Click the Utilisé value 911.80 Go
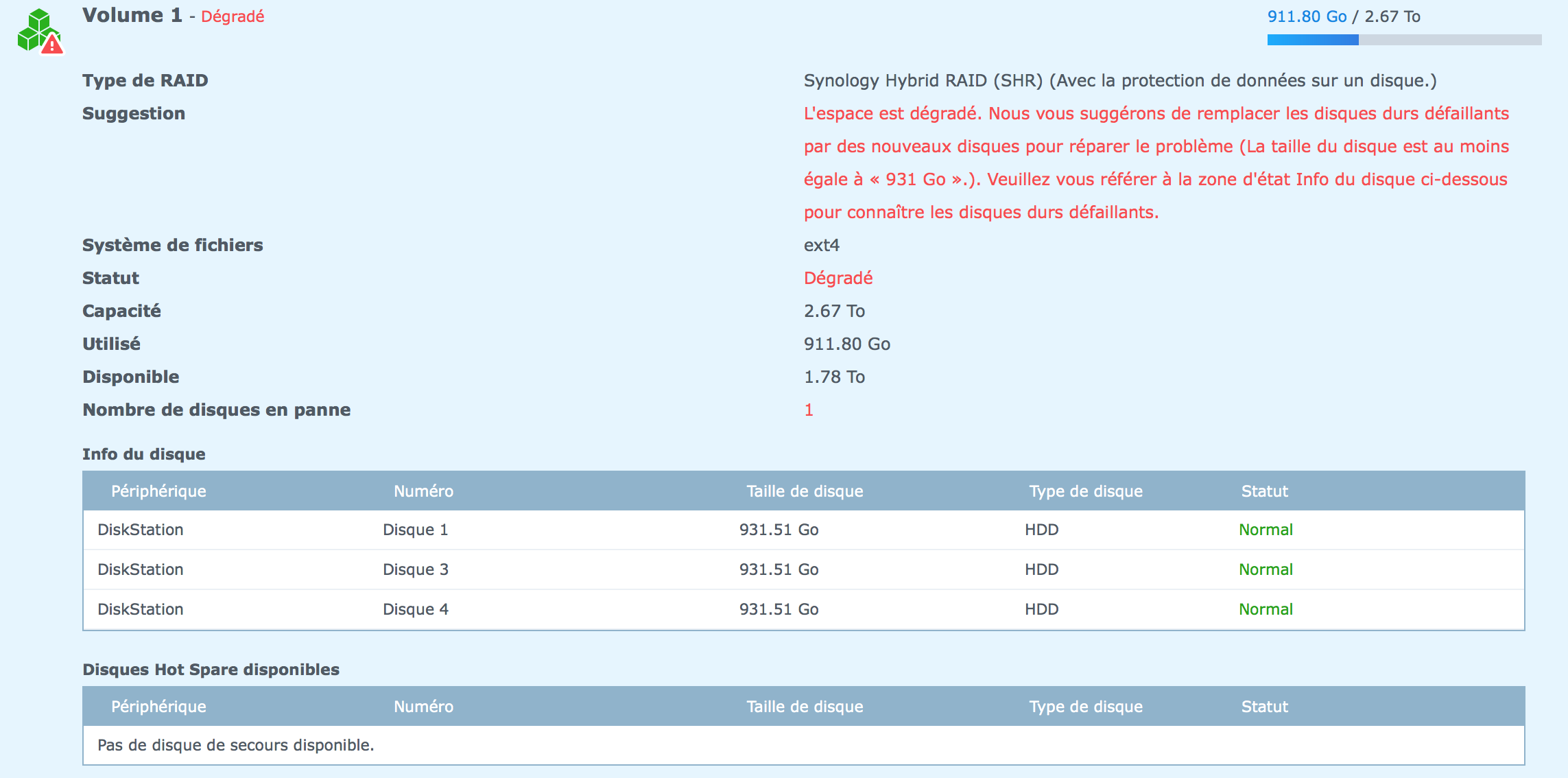This screenshot has height=778, width=1568. [847, 344]
